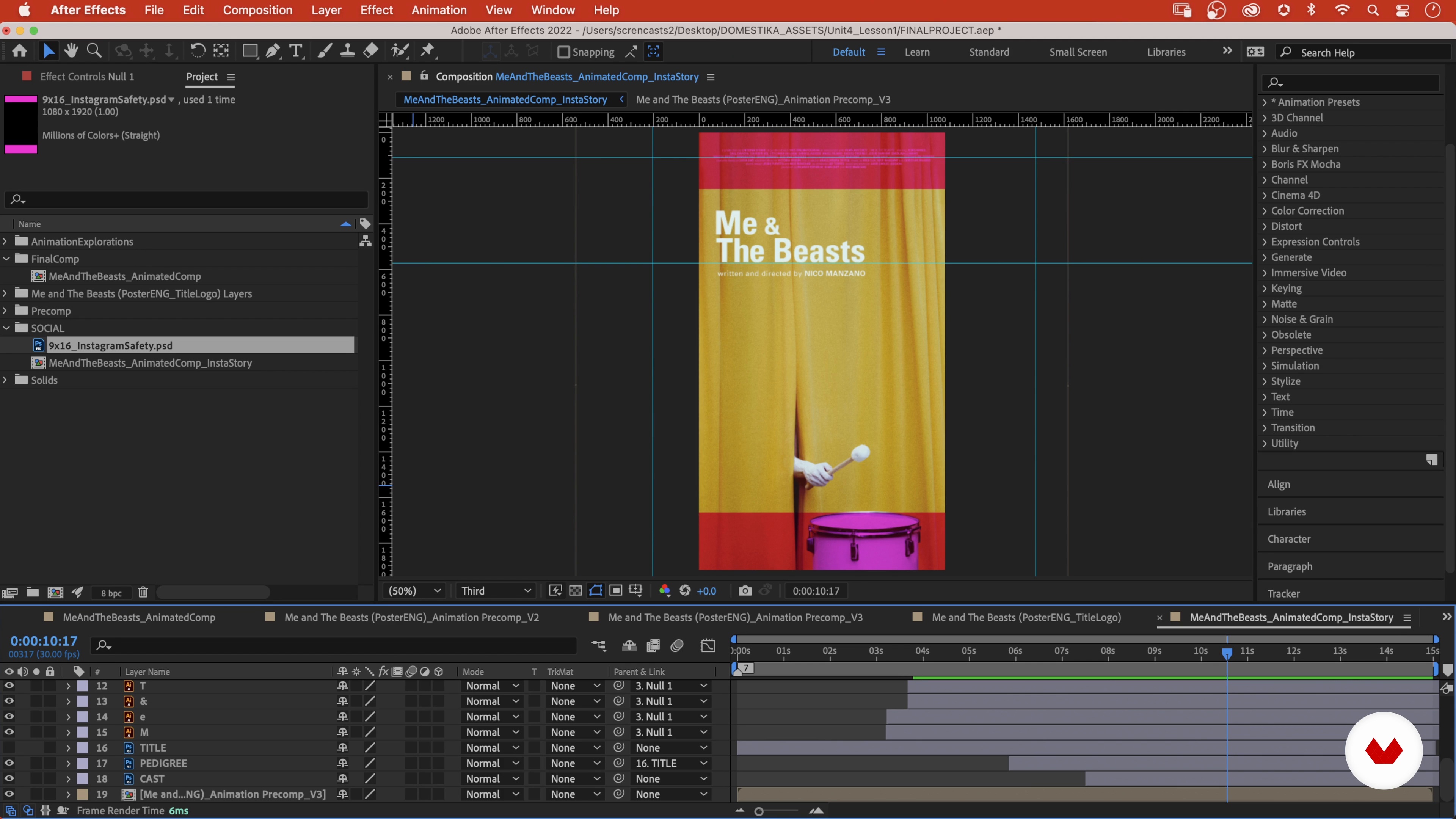Viewport: 1456px width, 819px height.
Task: Select the Eraser tool
Action: tap(371, 52)
